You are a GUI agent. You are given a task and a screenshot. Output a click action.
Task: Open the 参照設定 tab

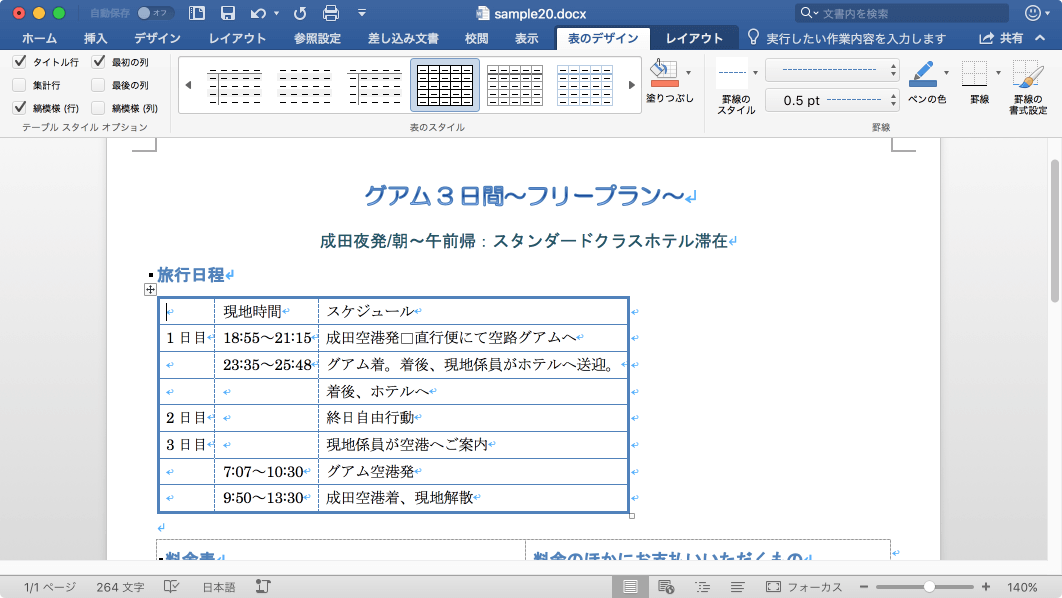coord(317,39)
